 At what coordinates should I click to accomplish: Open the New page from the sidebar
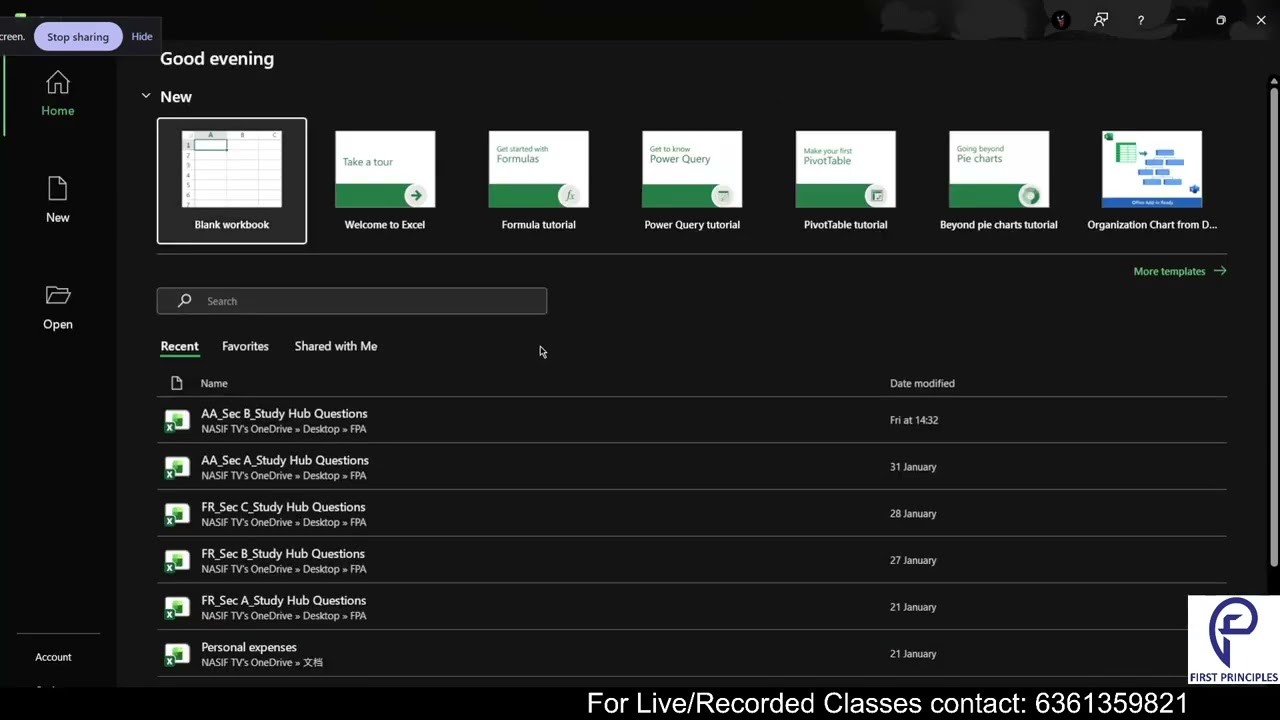click(57, 200)
